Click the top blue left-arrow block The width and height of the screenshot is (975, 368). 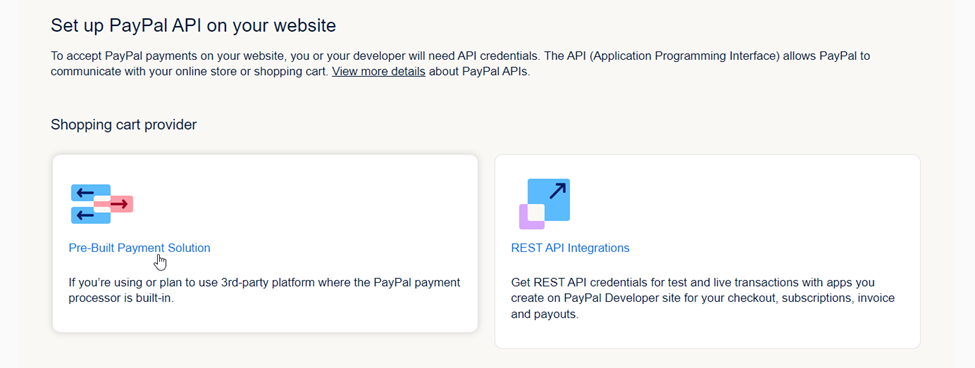coord(91,193)
